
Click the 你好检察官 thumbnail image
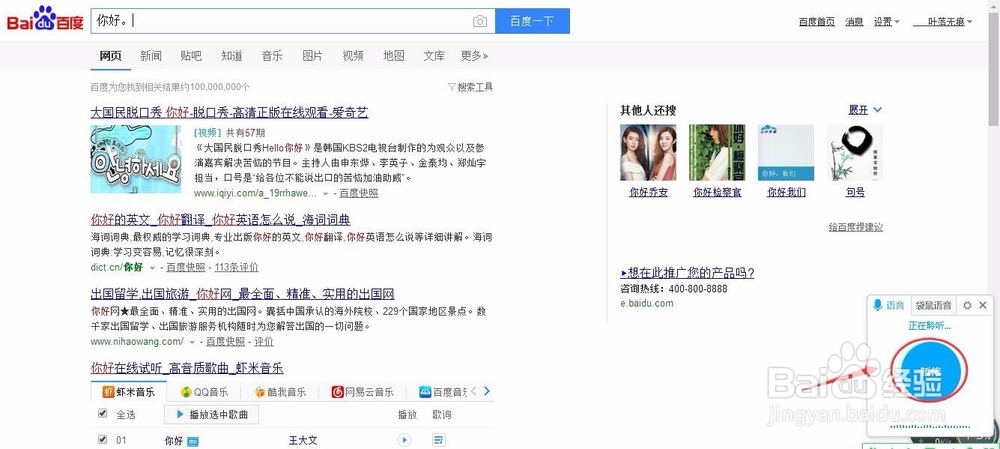[717, 152]
